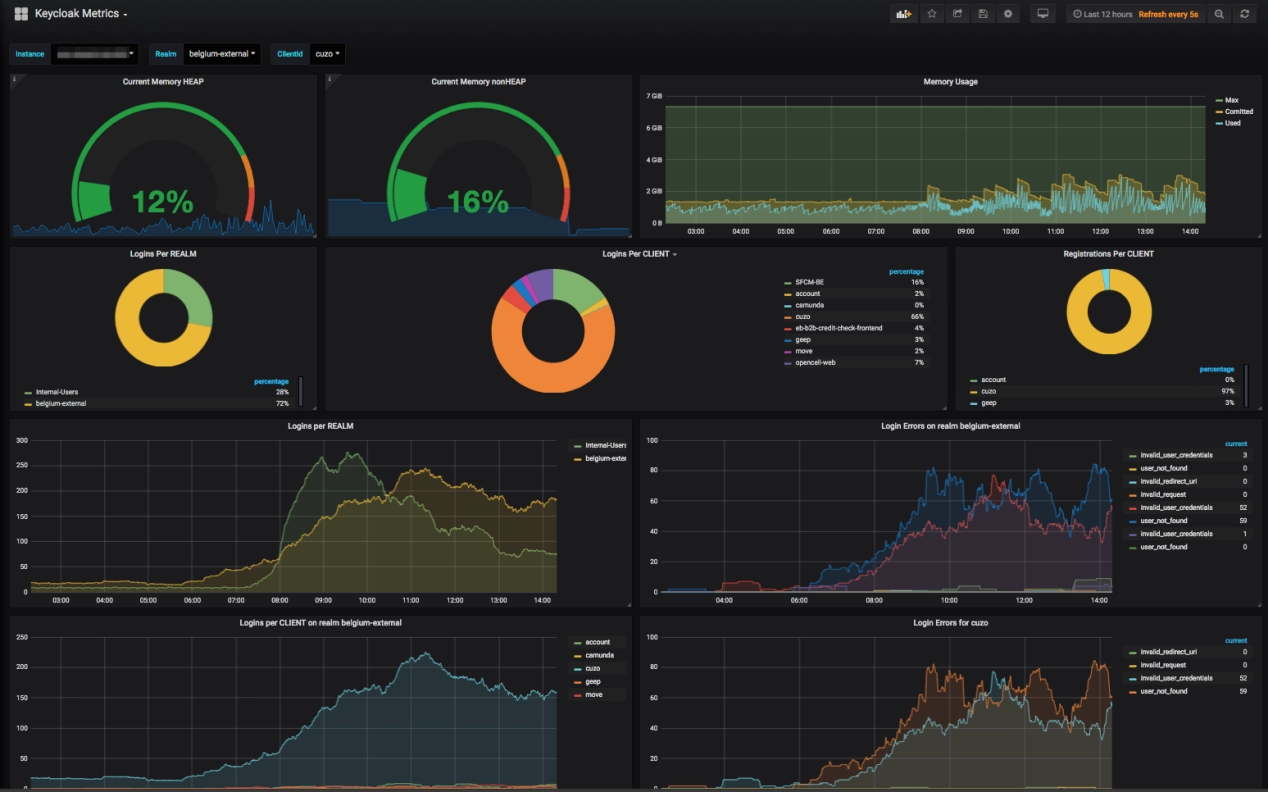Click the zoom out time range icon
1268x792 pixels.
(1219, 14)
